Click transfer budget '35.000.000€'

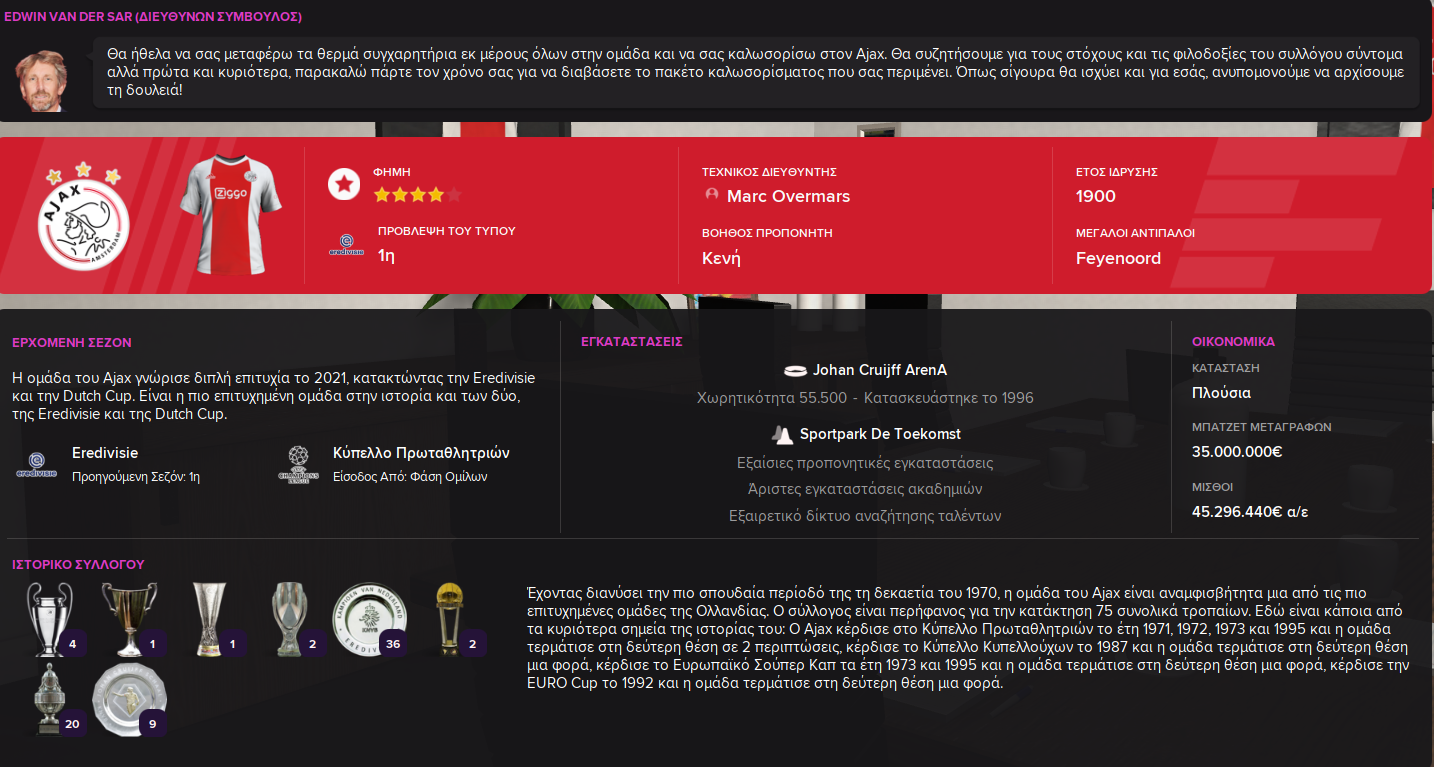coord(1237,451)
